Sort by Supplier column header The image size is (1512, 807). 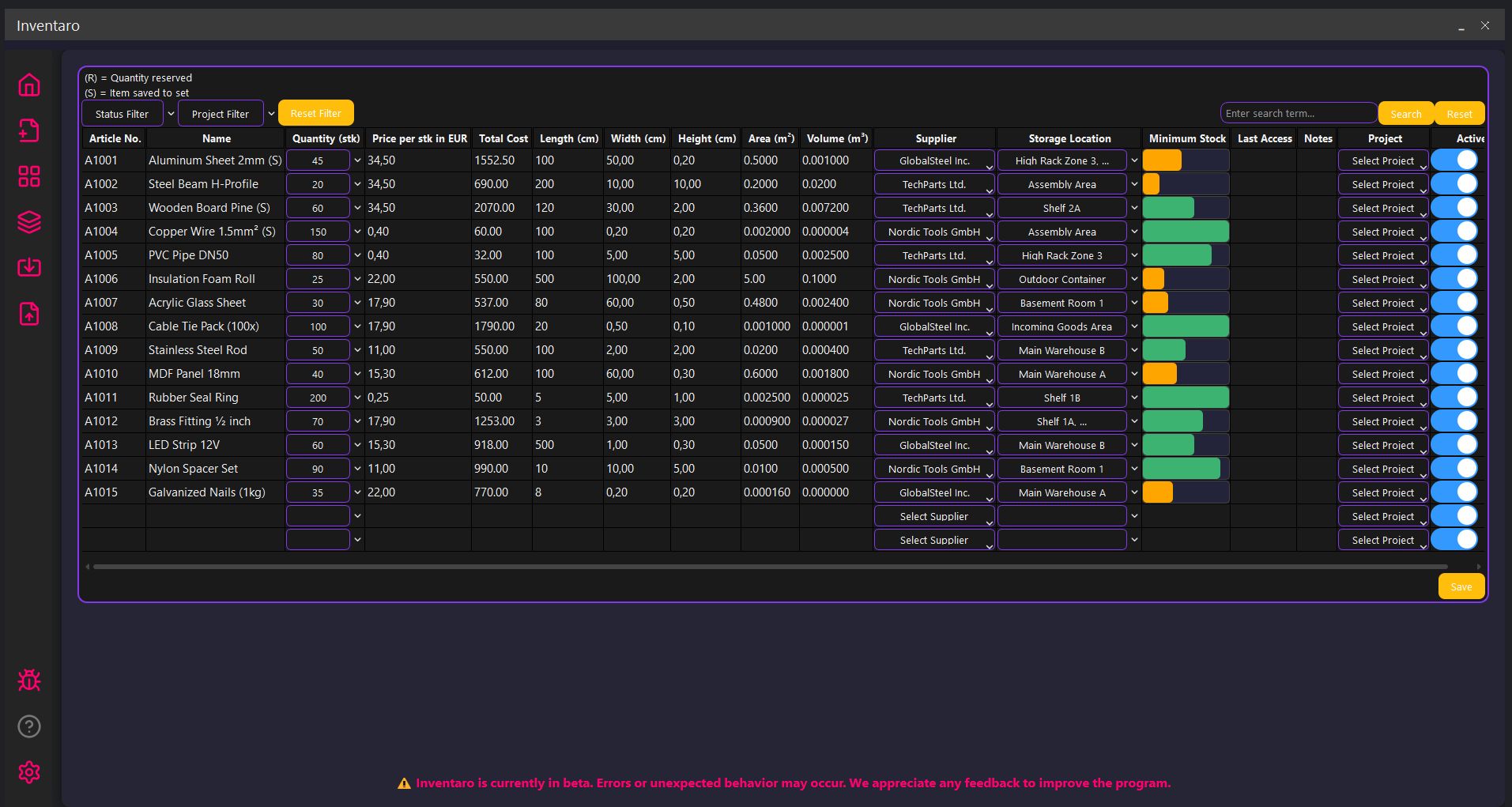936,138
